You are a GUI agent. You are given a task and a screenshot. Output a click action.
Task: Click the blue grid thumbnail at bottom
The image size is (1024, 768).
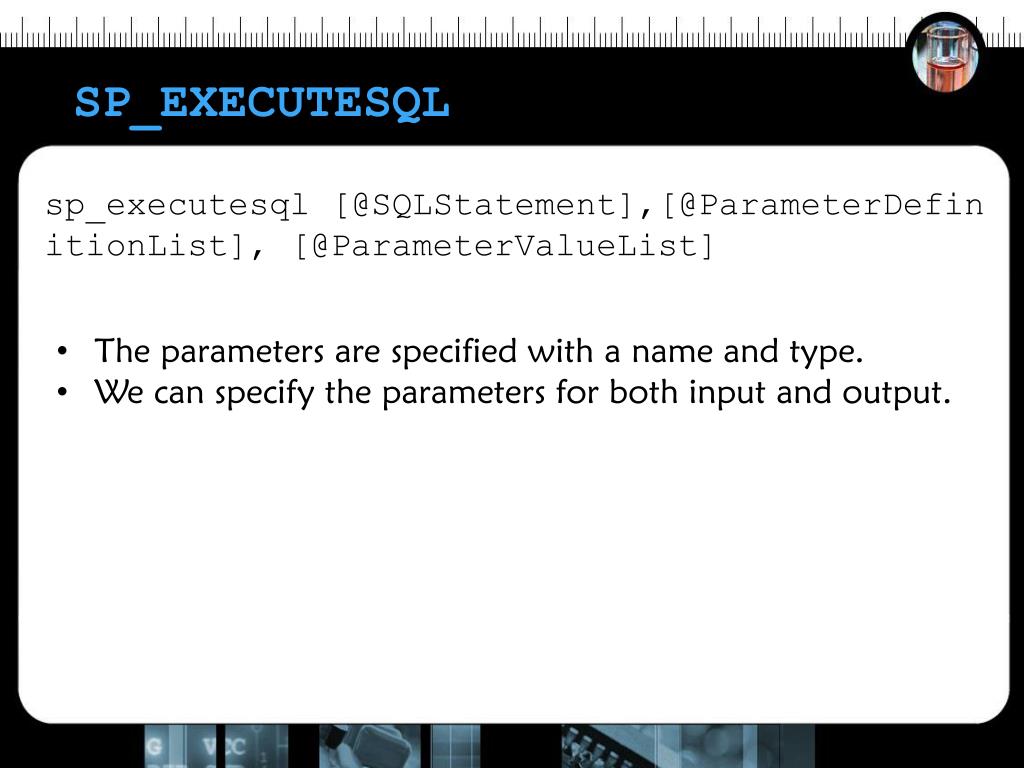click(x=456, y=746)
